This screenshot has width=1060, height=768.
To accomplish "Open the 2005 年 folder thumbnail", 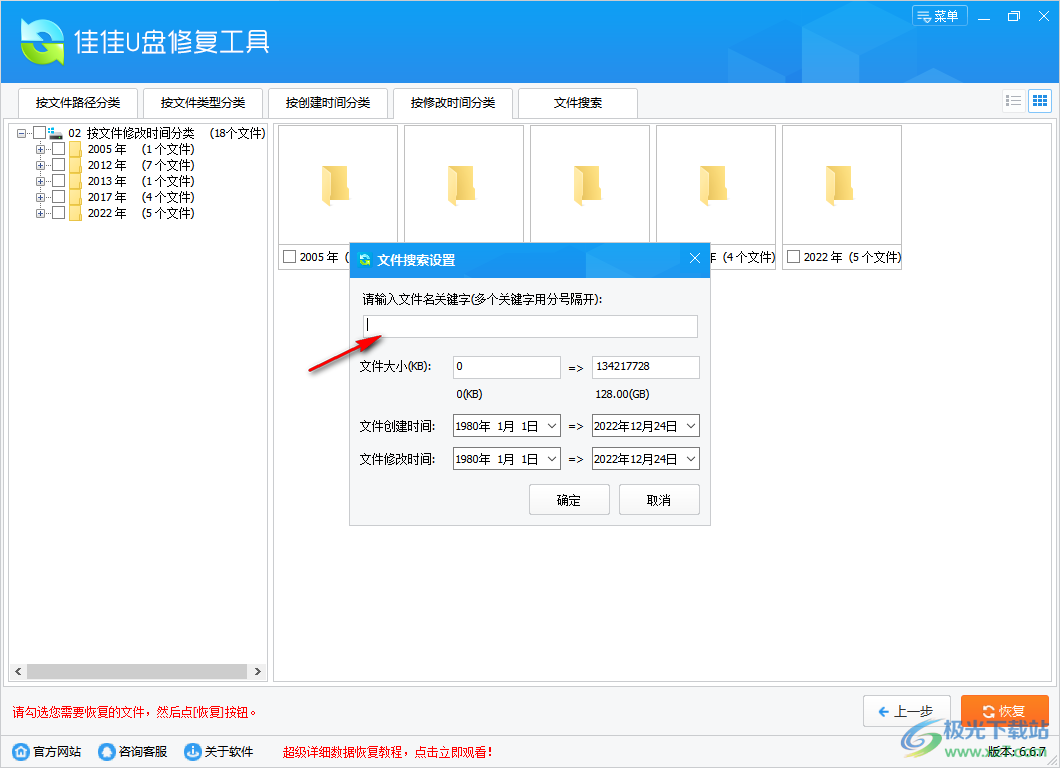I will click(x=337, y=185).
